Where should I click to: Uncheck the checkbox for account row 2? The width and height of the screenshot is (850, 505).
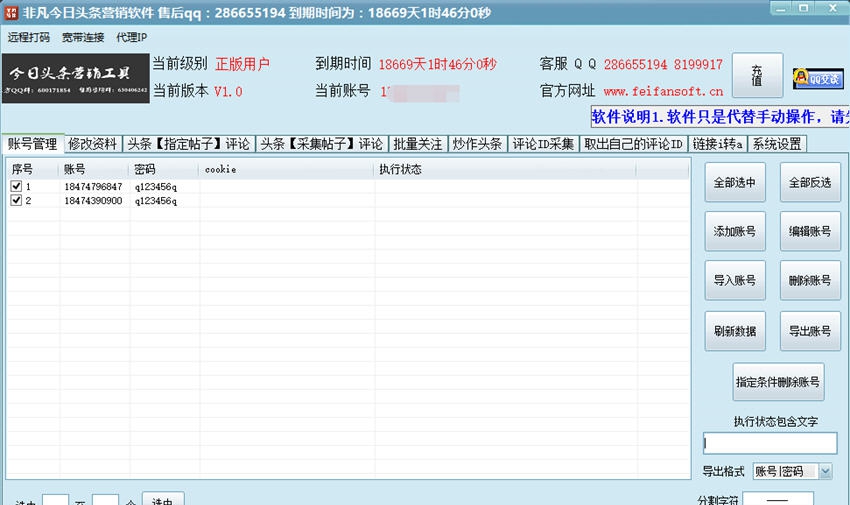point(16,200)
